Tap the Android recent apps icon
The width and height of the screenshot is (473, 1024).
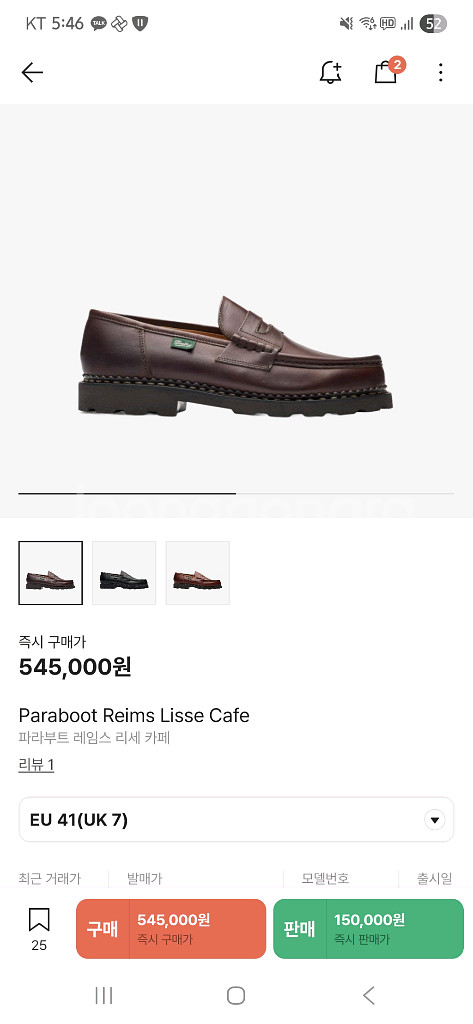[x=104, y=995]
